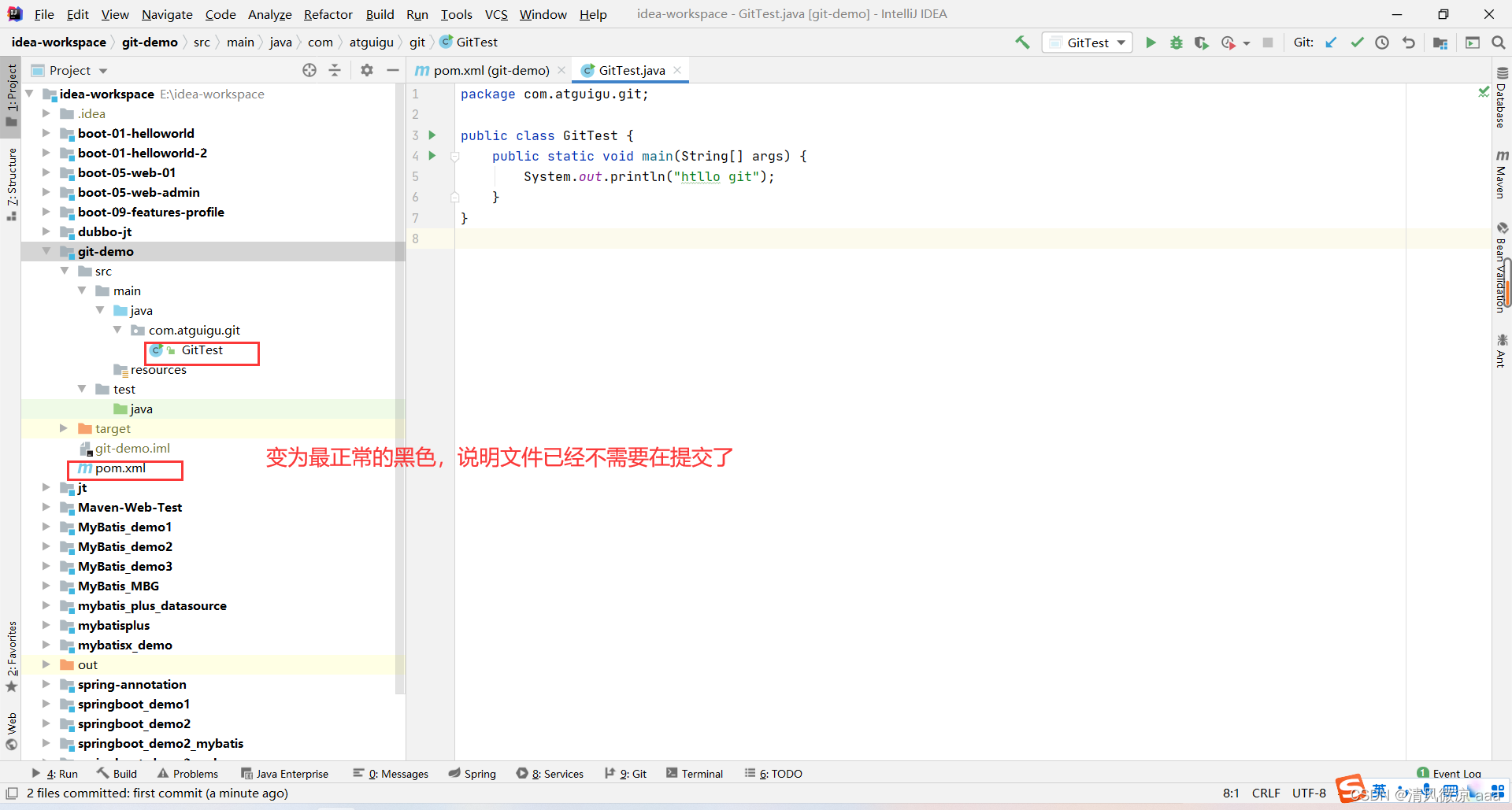Click the editor inspection checkmark indicator

pyautogui.click(x=1484, y=92)
